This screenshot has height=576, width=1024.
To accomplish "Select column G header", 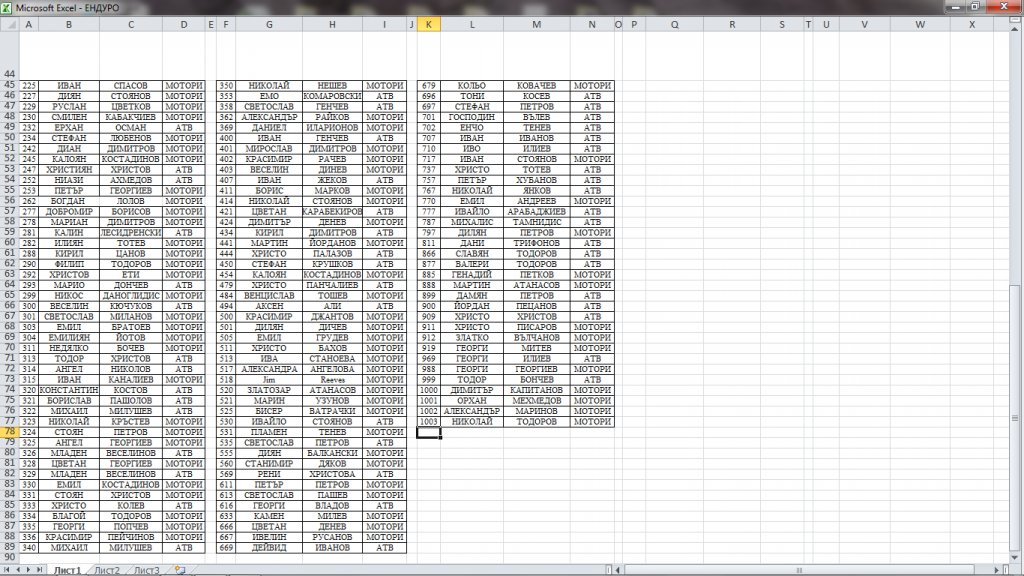I will point(269,24).
